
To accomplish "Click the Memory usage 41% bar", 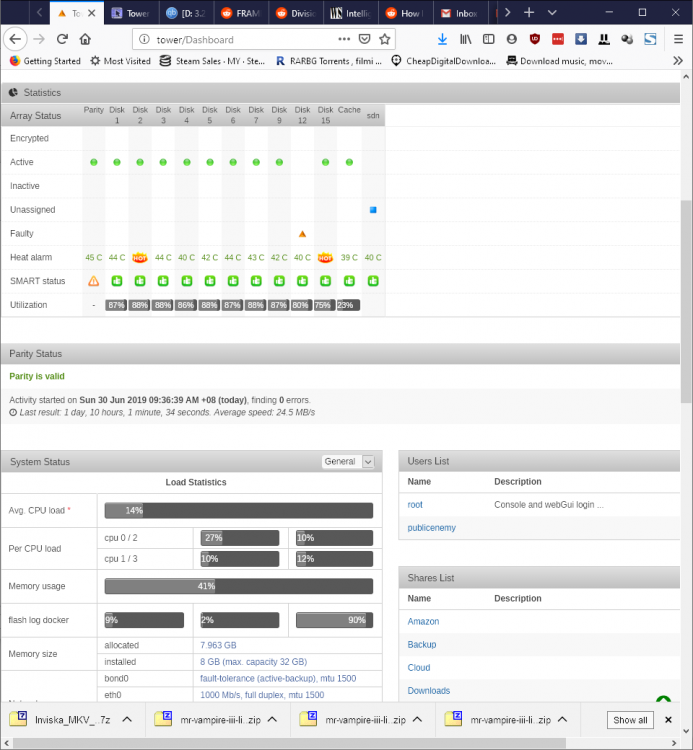I will (239, 586).
